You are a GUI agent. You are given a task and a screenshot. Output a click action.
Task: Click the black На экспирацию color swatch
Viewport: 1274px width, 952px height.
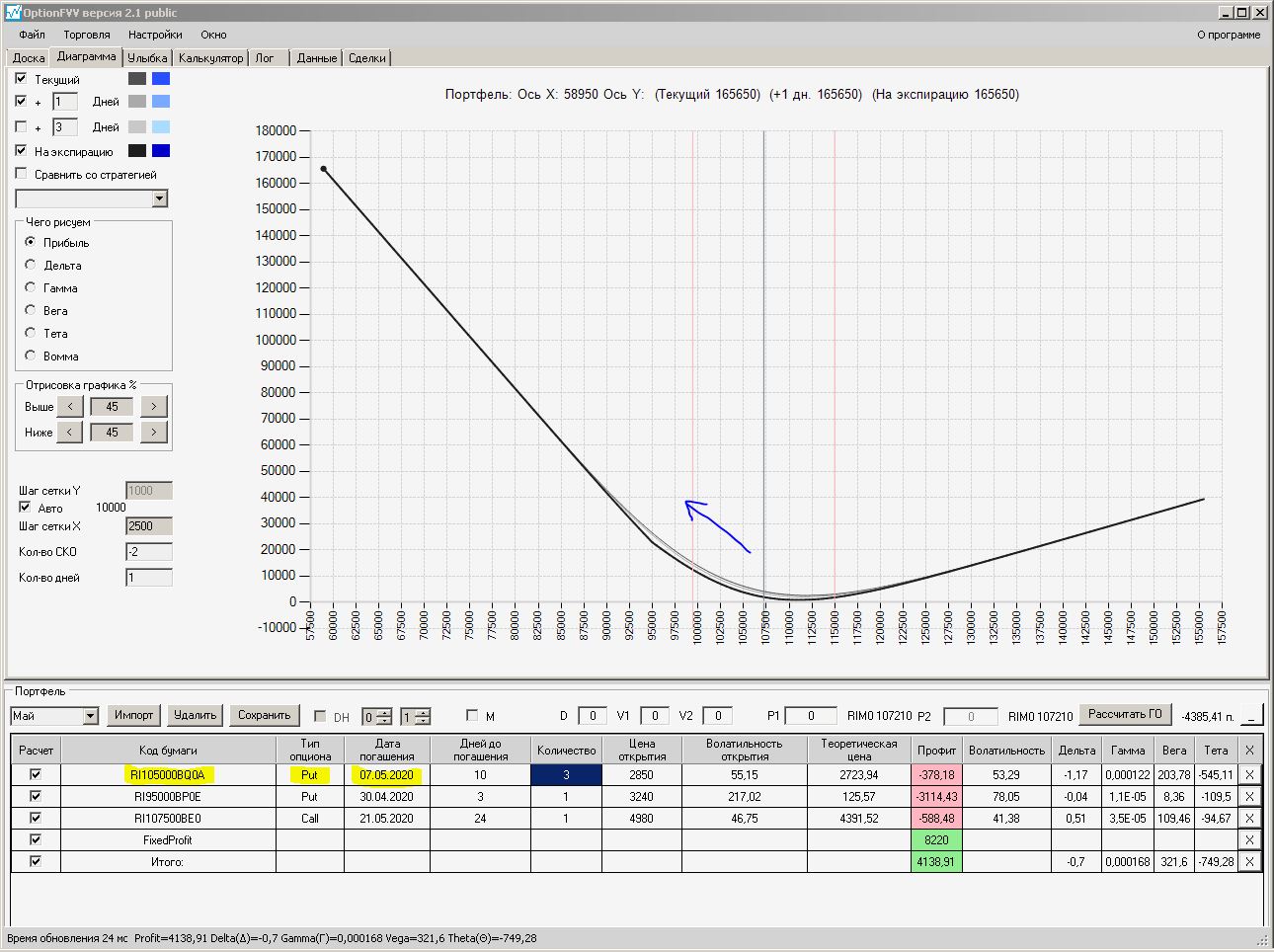coord(137,151)
